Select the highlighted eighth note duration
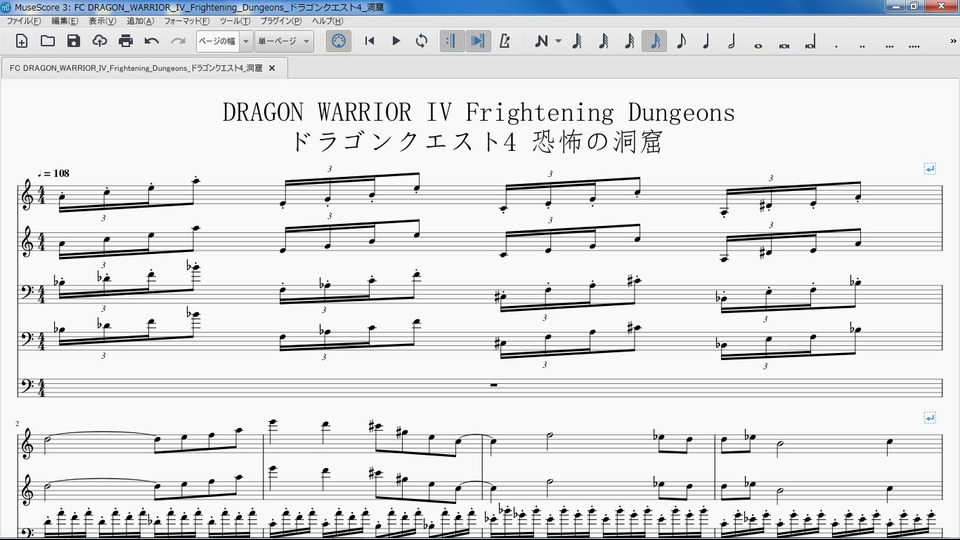Image resolution: width=960 pixels, height=540 pixels. tap(654, 41)
